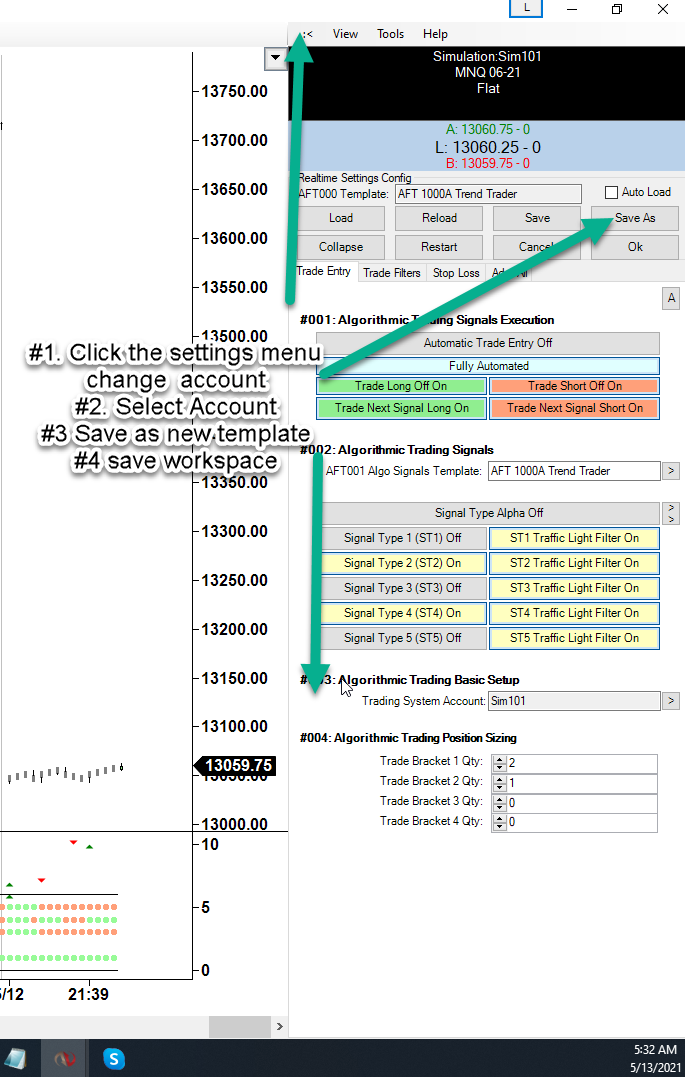Click the chart dropdown arrow above price axis
This screenshot has width=685, height=1077.
point(276,59)
